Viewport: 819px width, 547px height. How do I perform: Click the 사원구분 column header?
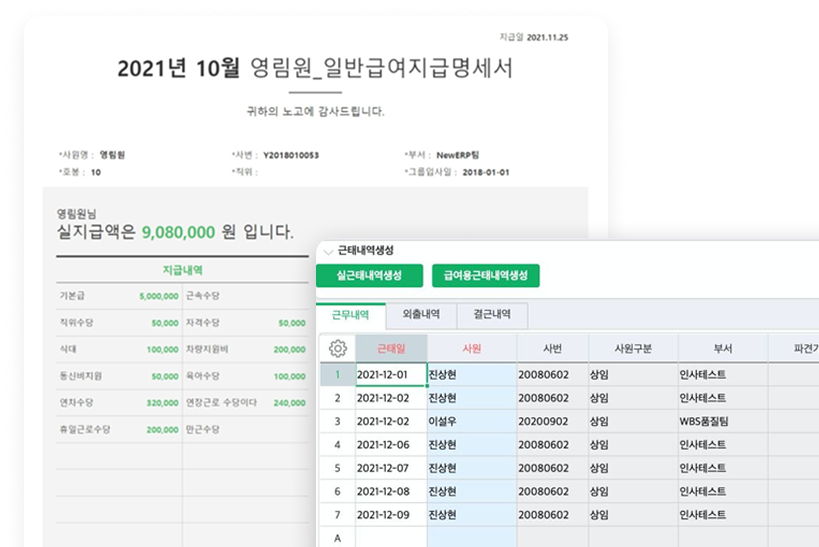632,348
